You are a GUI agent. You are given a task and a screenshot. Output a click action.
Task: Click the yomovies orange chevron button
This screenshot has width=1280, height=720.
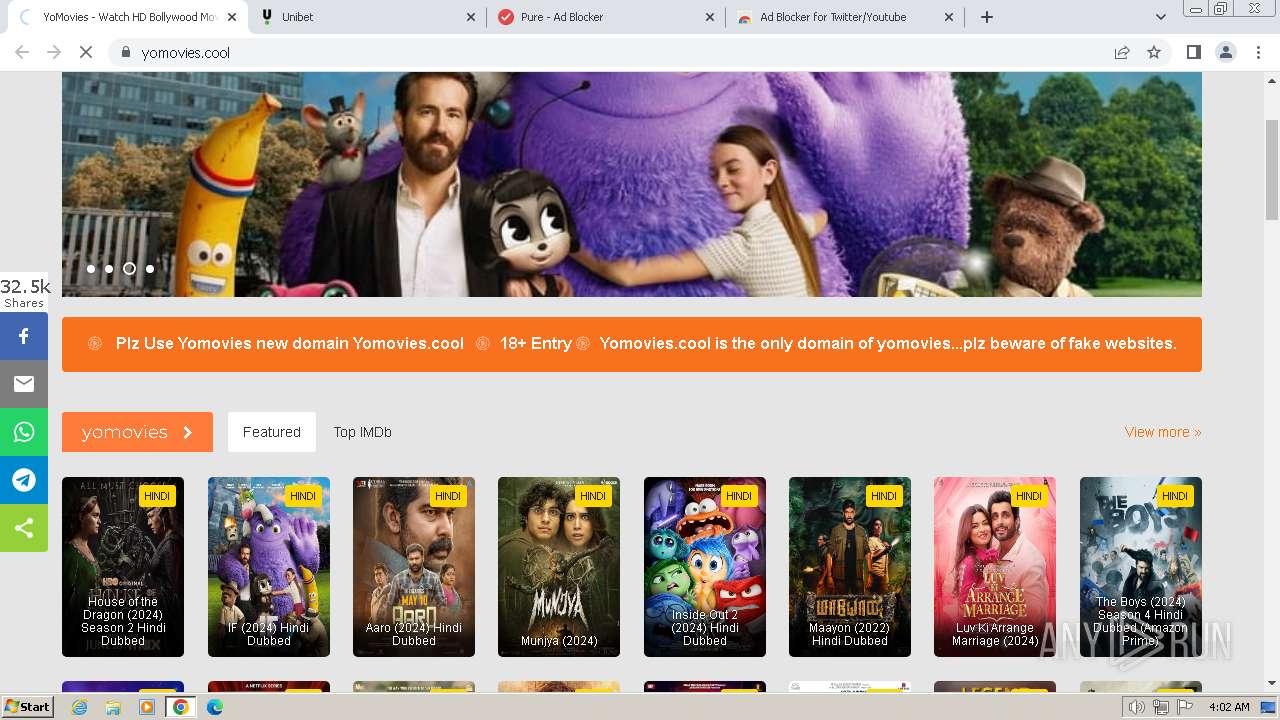pos(137,432)
